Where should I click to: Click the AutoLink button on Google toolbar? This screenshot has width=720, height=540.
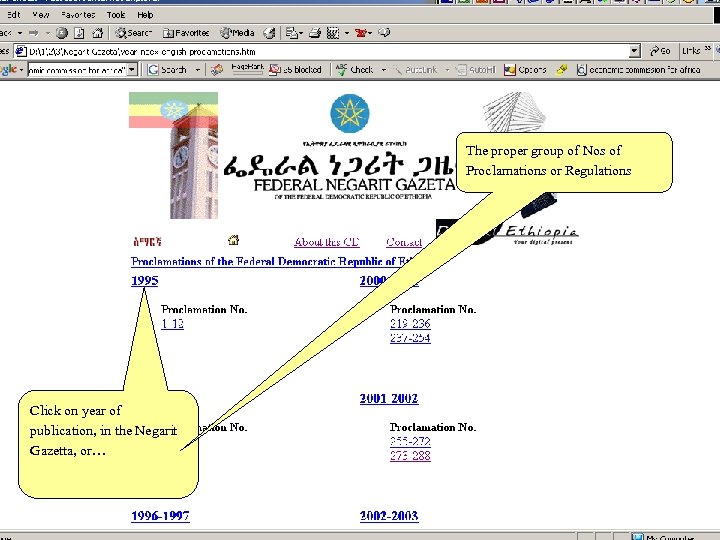tap(416, 70)
